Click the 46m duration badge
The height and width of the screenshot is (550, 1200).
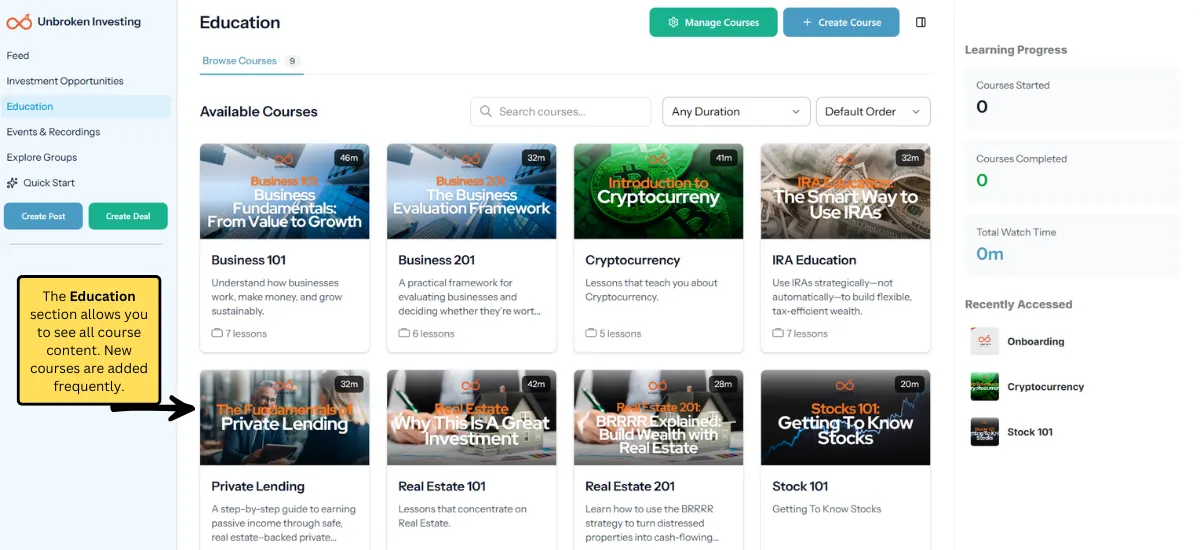pyautogui.click(x=349, y=157)
